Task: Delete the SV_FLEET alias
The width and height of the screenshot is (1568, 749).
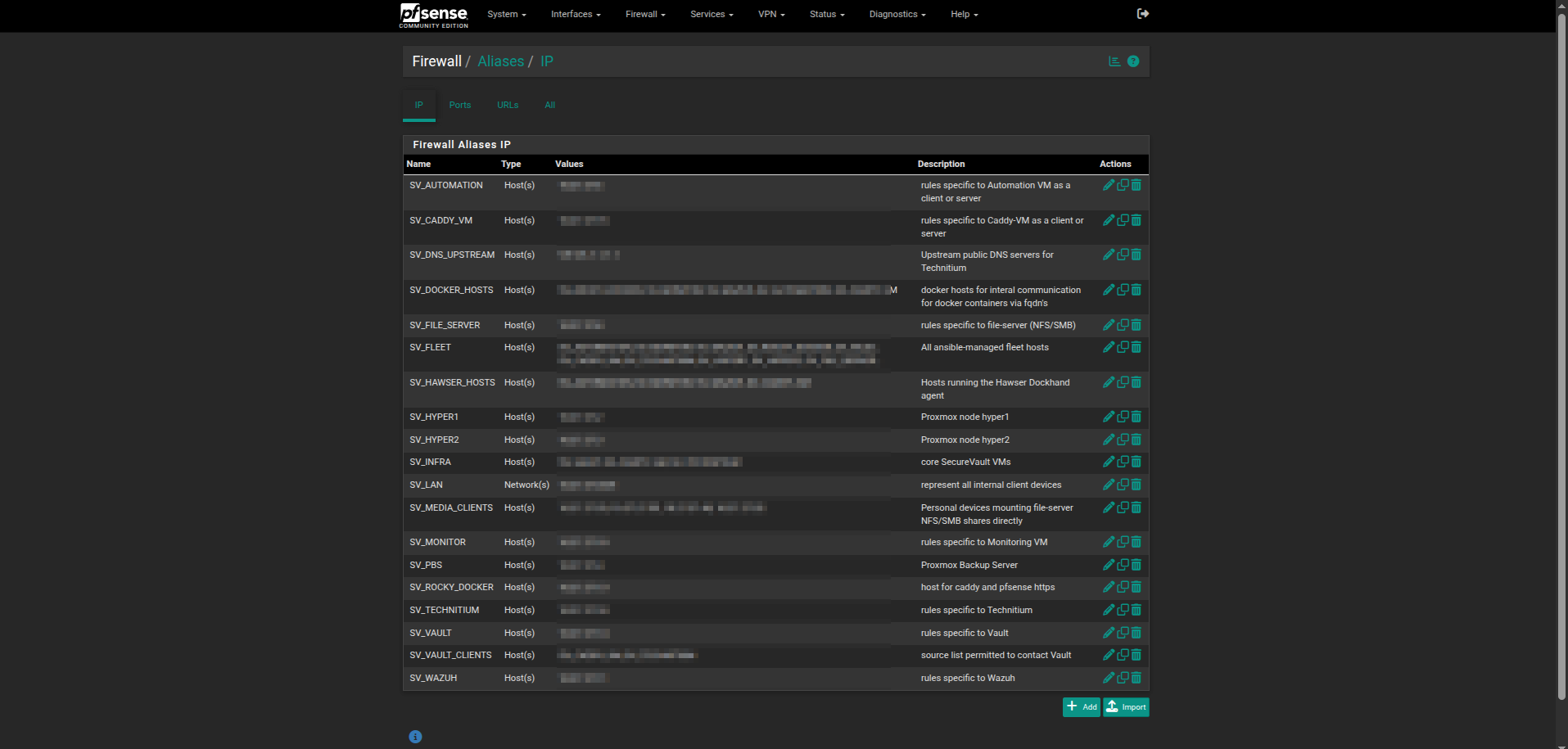Action: (x=1136, y=347)
